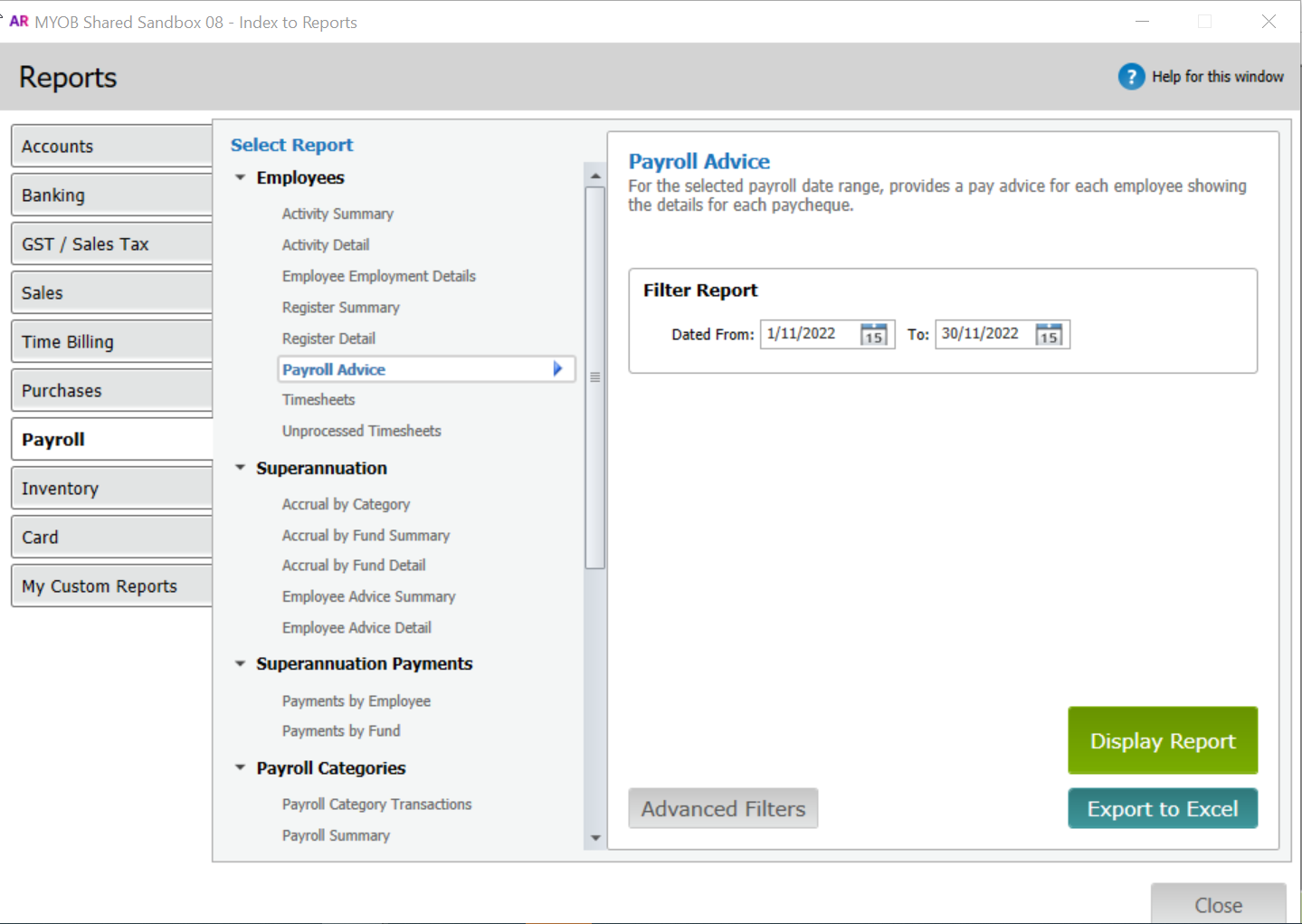Screen dimensions: 1302x924
Task: Select the Register Detail report
Action: [x=328, y=338]
